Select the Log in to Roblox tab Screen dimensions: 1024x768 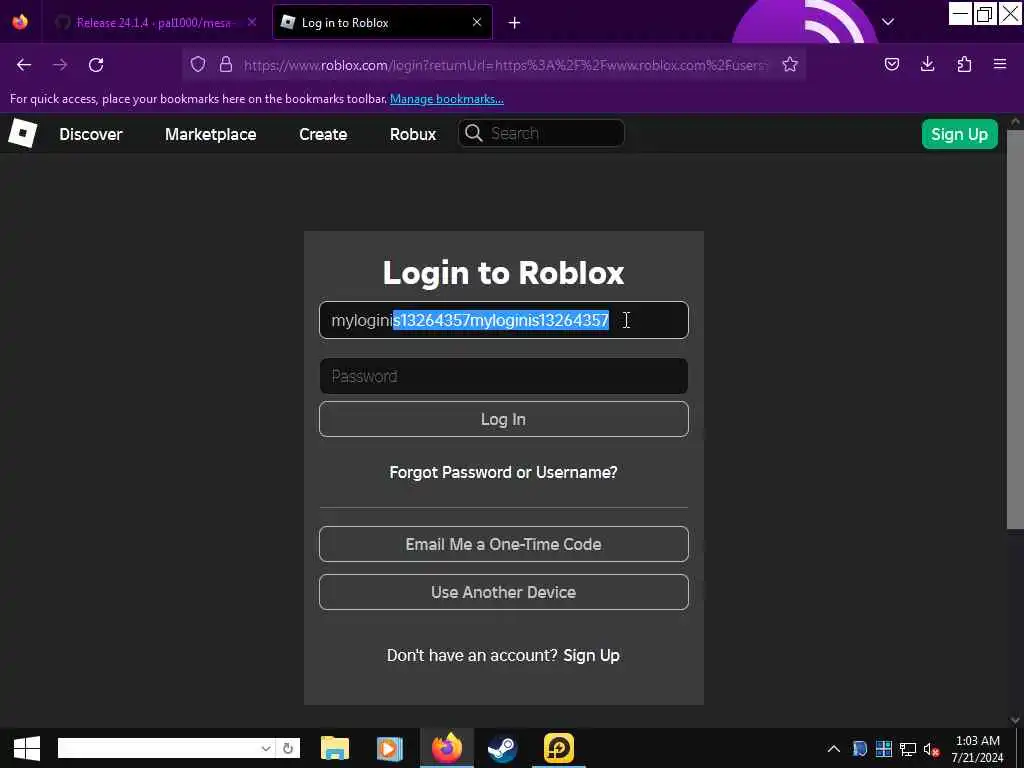[382, 22]
